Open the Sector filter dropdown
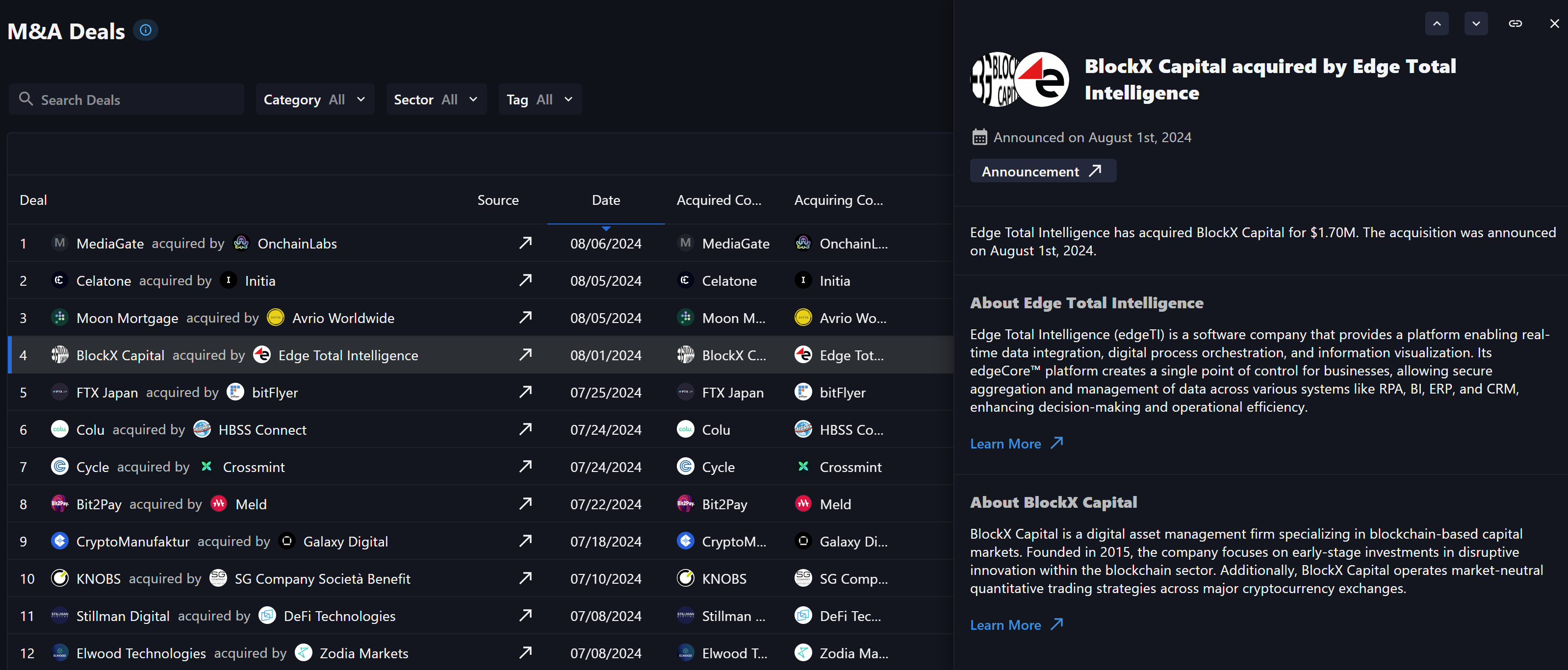Viewport: 1568px width, 670px height. coord(436,99)
